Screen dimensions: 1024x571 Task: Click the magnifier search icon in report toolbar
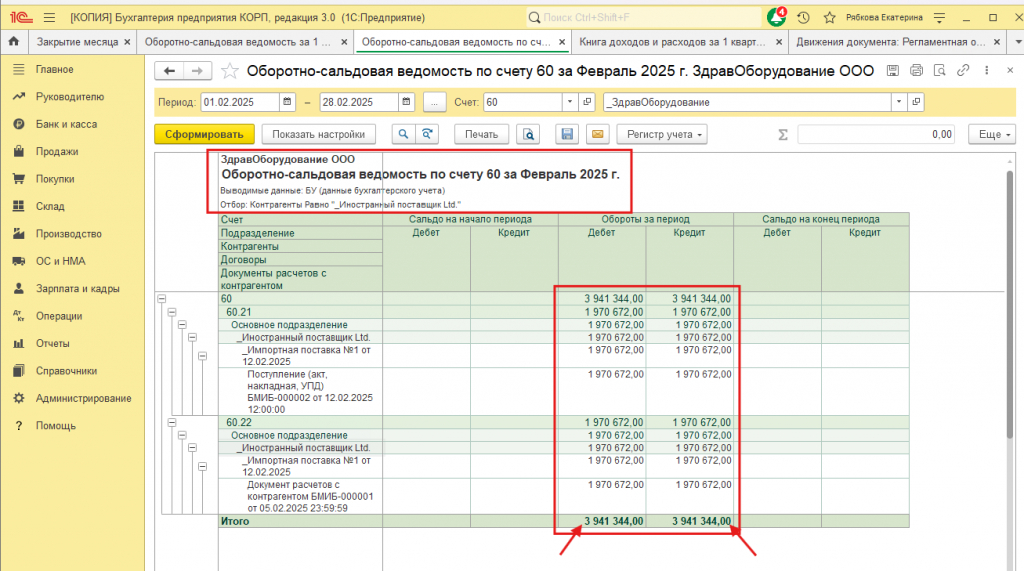coord(403,134)
